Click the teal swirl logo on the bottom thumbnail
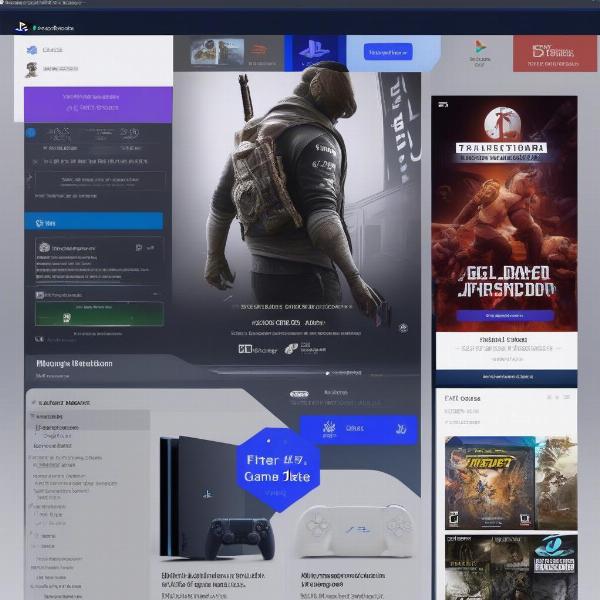Viewport: 600px width, 600px height. pyautogui.click(x=555, y=546)
